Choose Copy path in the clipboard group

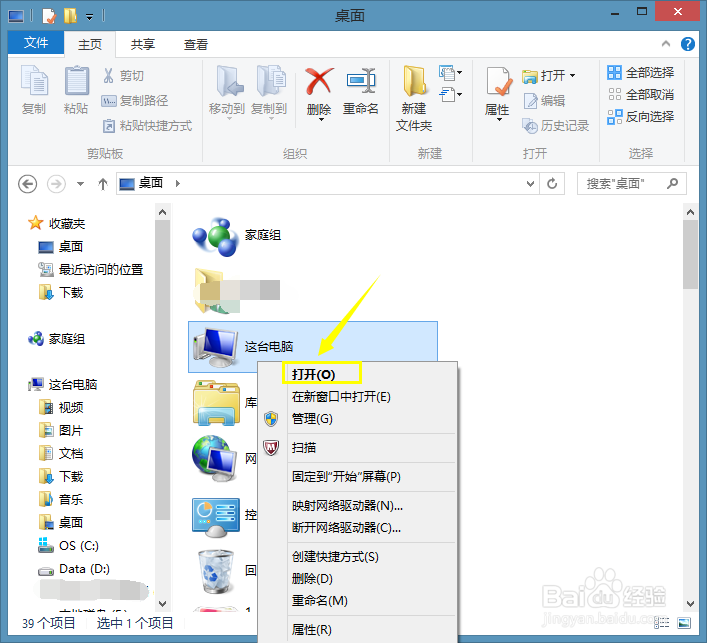point(135,101)
